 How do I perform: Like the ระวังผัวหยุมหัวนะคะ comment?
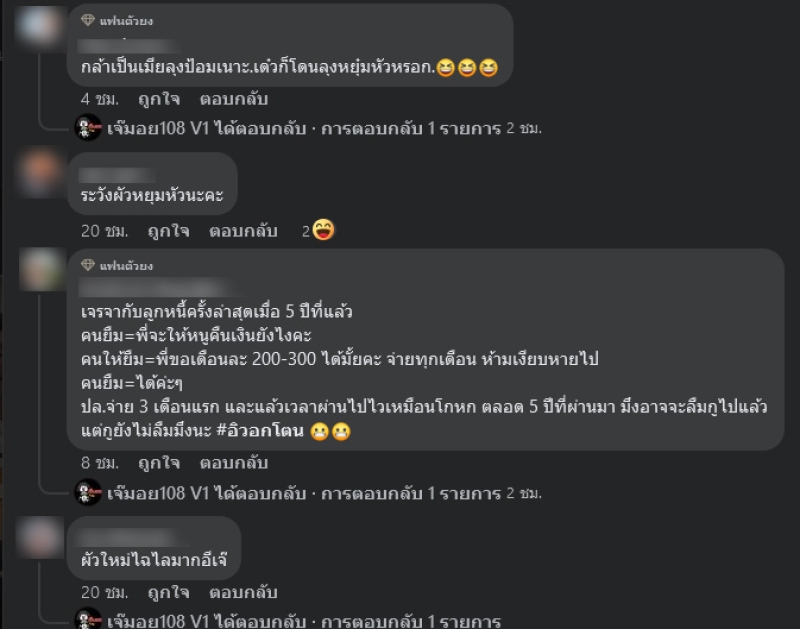click(x=168, y=231)
